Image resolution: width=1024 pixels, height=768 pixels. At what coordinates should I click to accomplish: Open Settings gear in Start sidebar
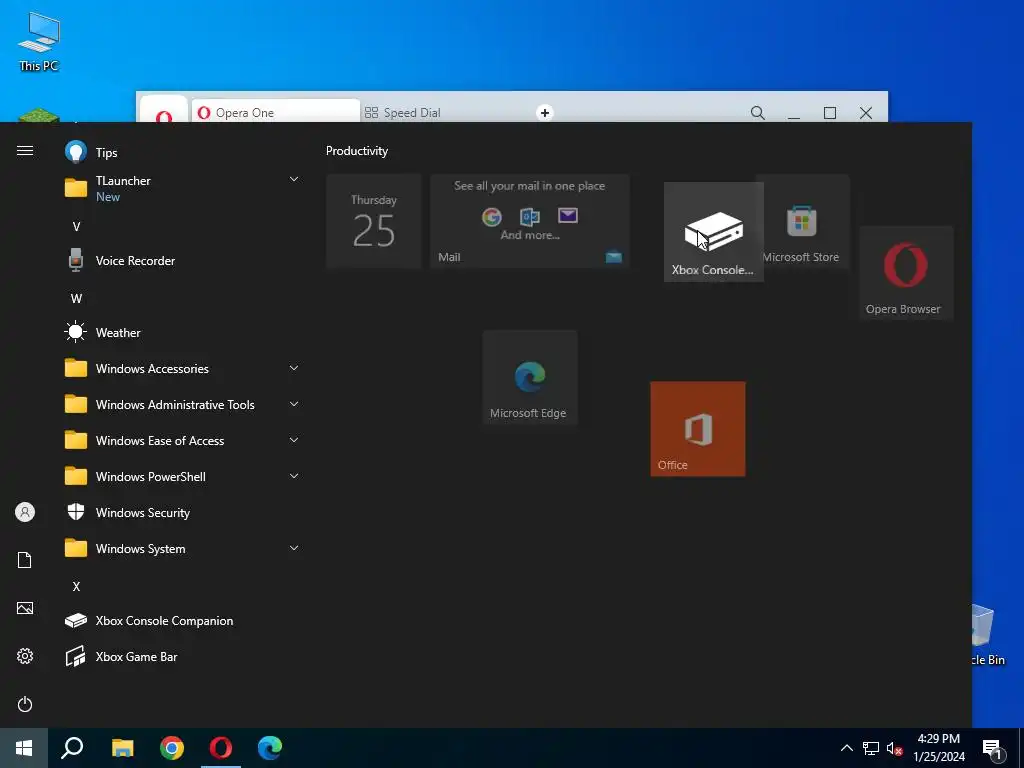point(25,656)
